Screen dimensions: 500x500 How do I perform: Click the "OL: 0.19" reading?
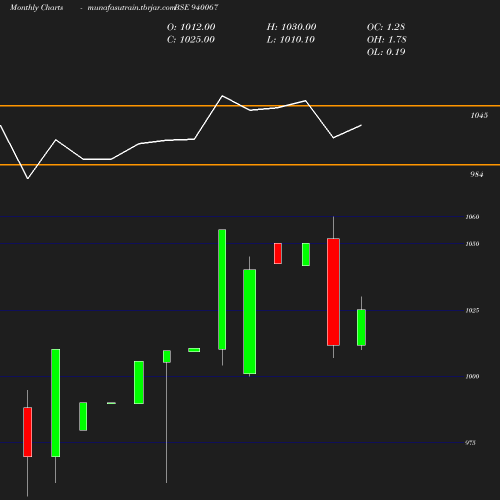[386, 52]
